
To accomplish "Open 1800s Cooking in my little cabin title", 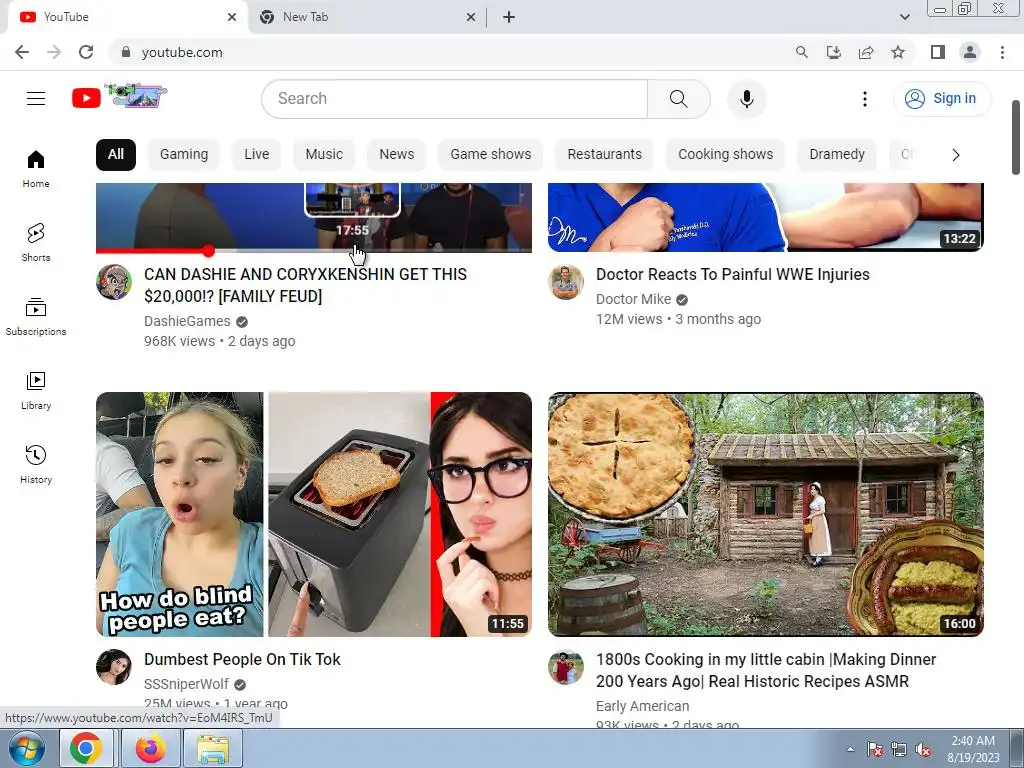I will click(766, 670).
